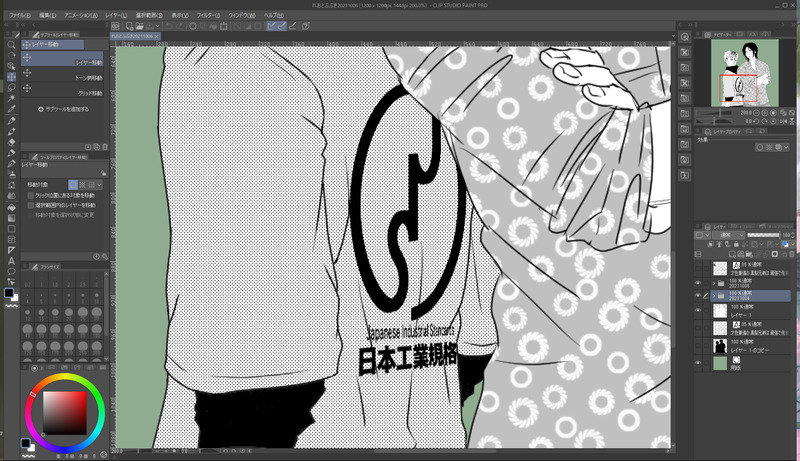Select the Auto Select wand tool
The image size is (800, 461).
[x=11, y=98]
